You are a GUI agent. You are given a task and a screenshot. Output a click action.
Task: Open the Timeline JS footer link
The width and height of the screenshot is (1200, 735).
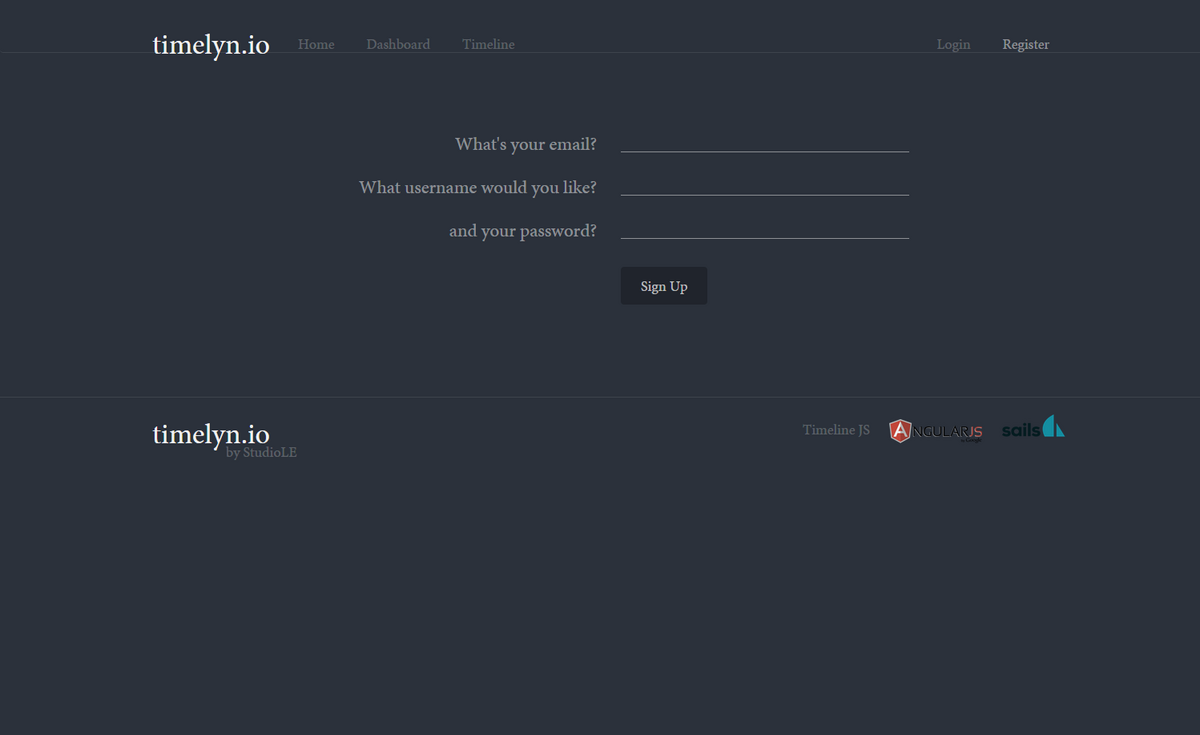pos(836,430)
